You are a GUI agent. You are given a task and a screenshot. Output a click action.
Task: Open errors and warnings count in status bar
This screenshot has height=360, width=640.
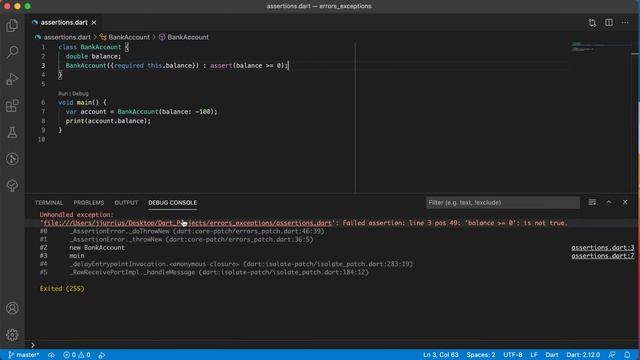click(x=76, y=355)
